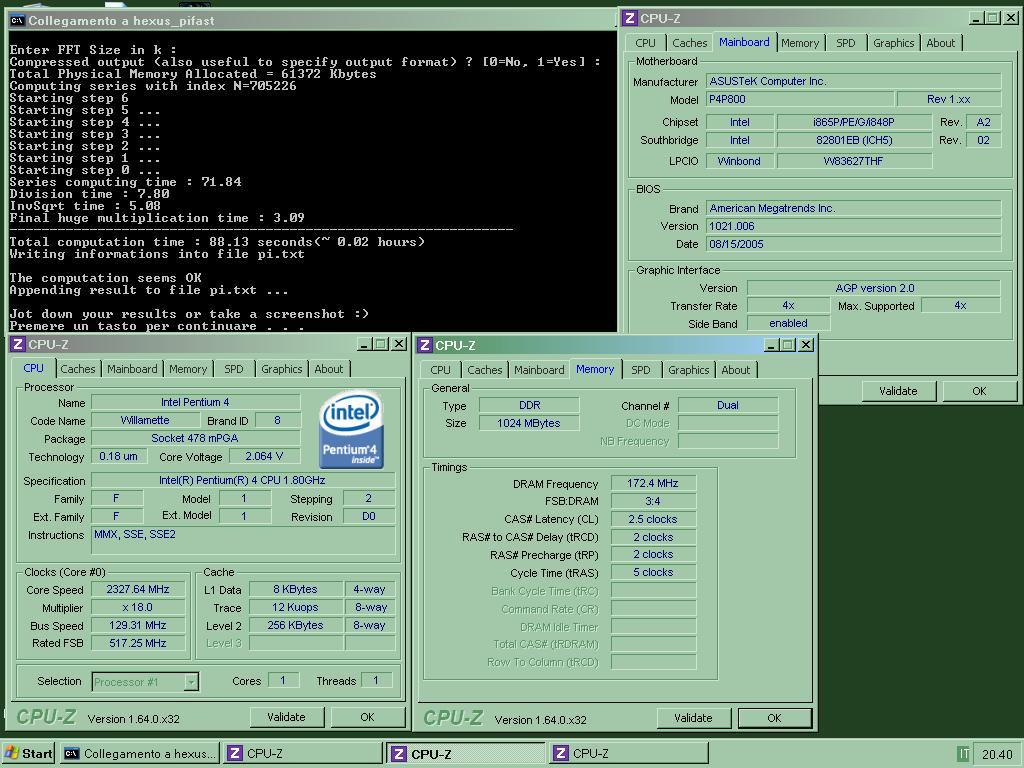1024x768 pixels.
Task: Select Memory tab in Mainboard window
Action: (800, 43)
